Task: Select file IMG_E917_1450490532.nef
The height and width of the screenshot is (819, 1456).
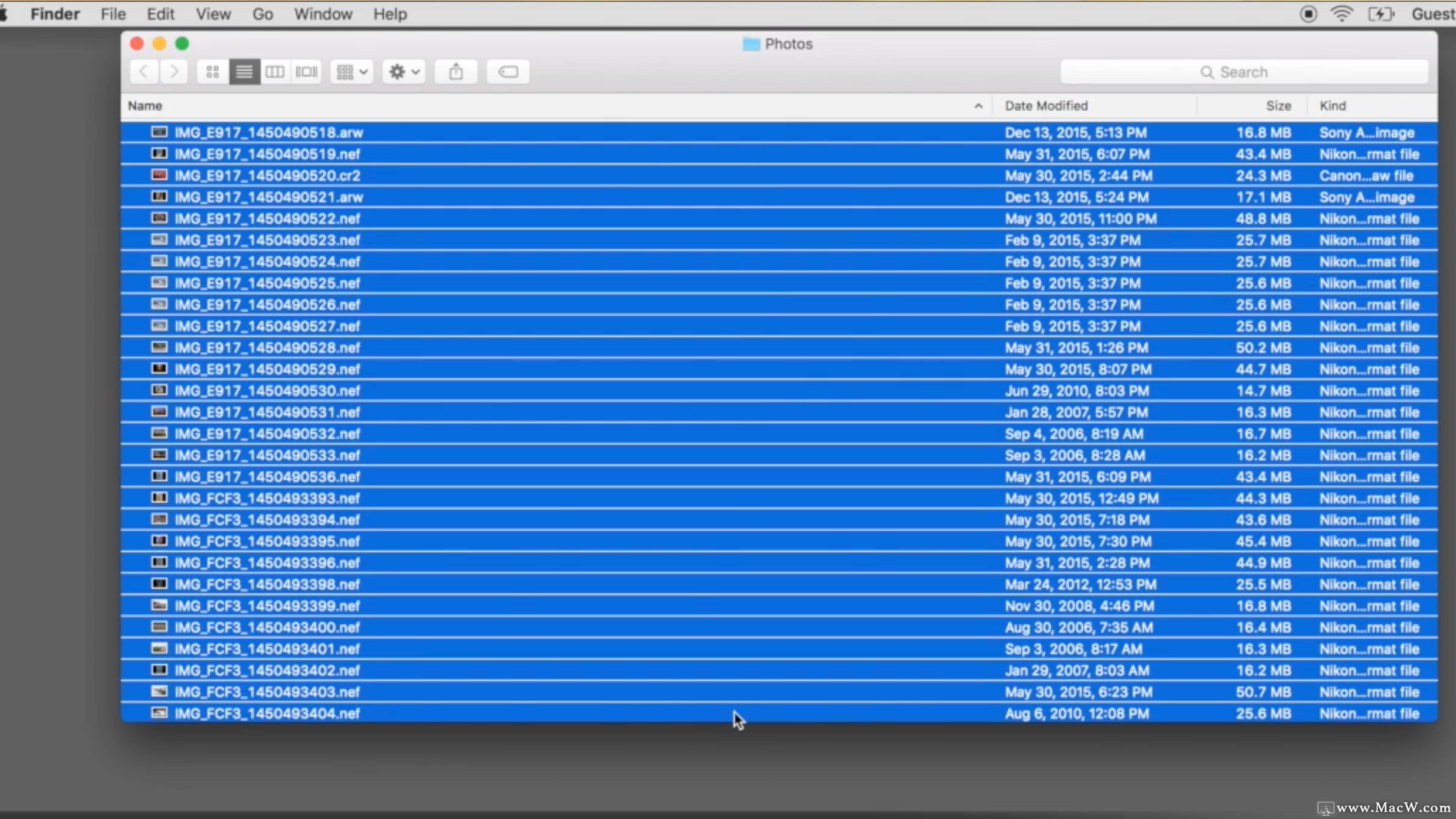Action: coord(779,433)
